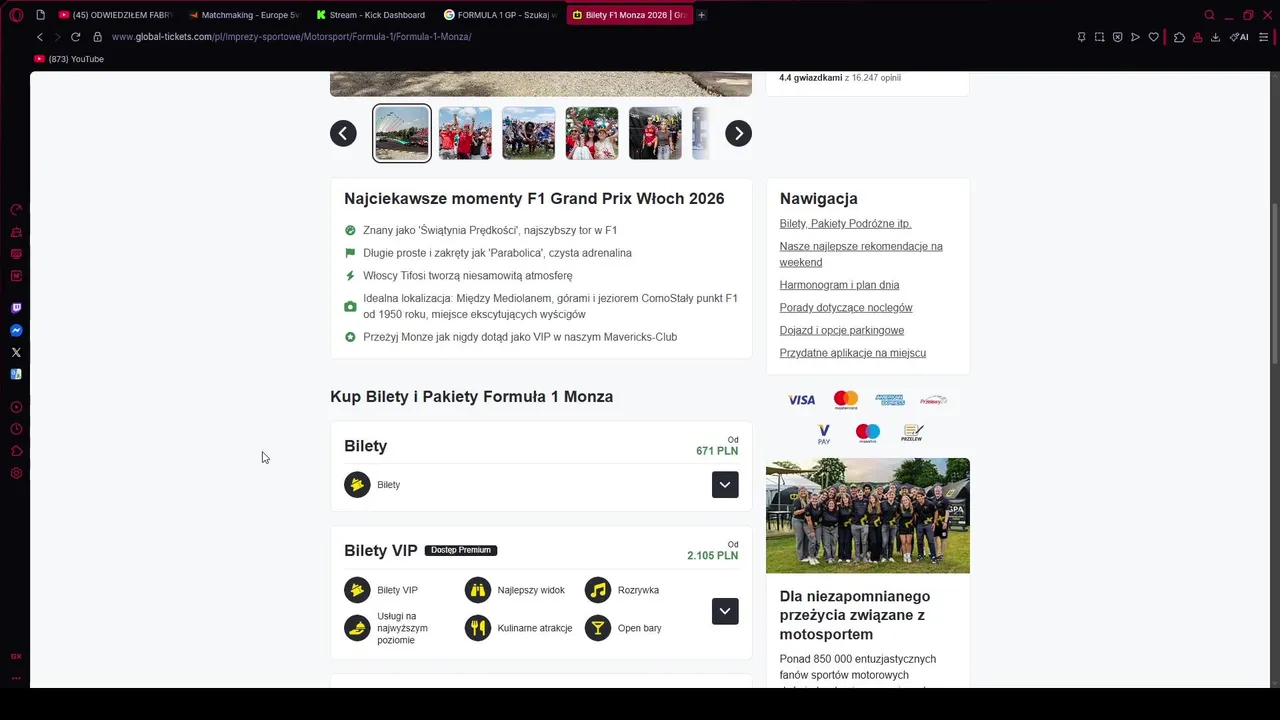Open Bilety, Pakiety Podróżne itp. link

pos(845,224)
